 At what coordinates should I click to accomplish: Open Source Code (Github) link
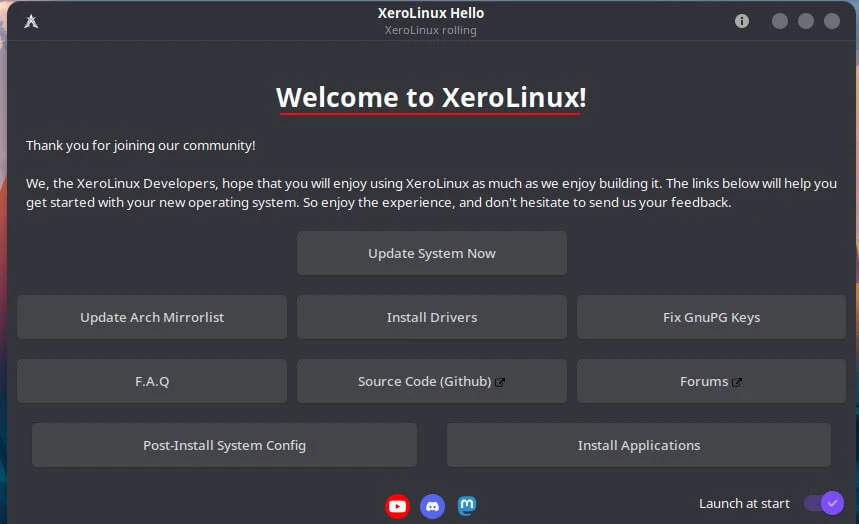[432, 381]
